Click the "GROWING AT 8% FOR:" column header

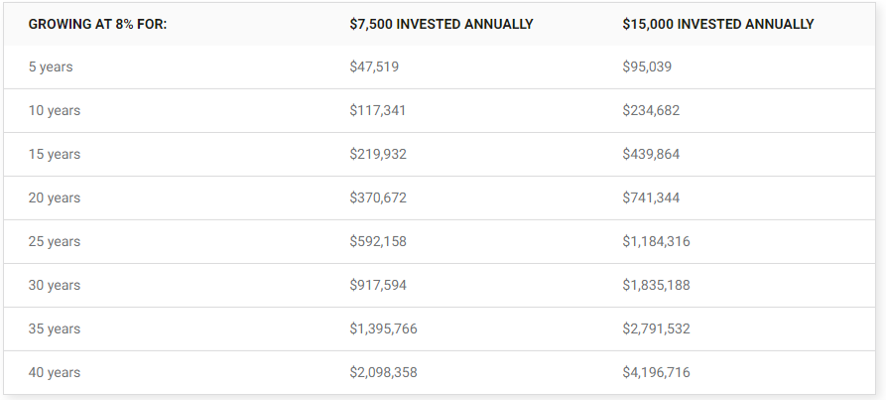[x=98, y=24]
